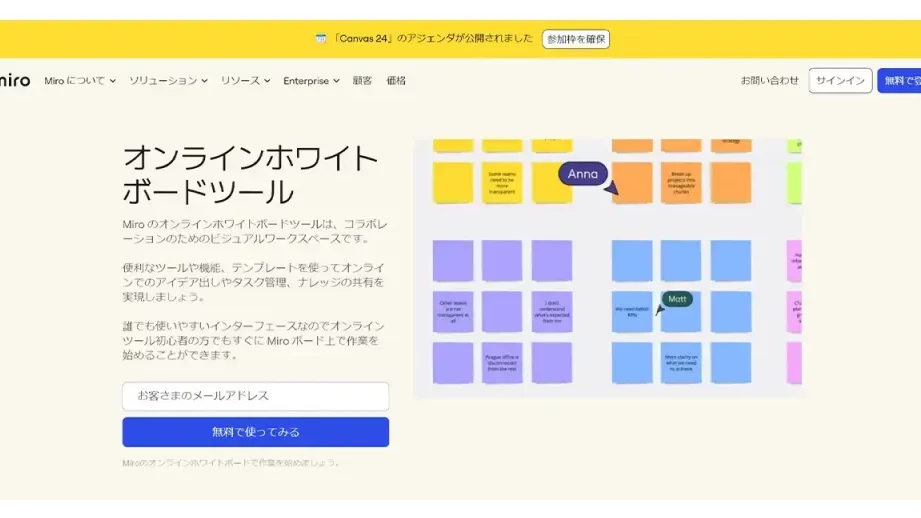Select purple sticky note 'Prague office is disconnected'

pos(502,363)
